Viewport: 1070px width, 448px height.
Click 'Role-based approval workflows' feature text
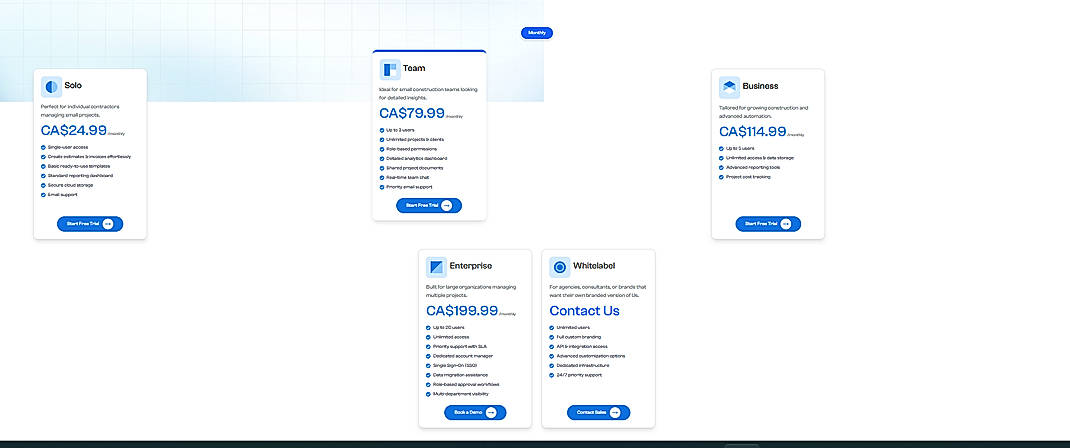point(466,385)
